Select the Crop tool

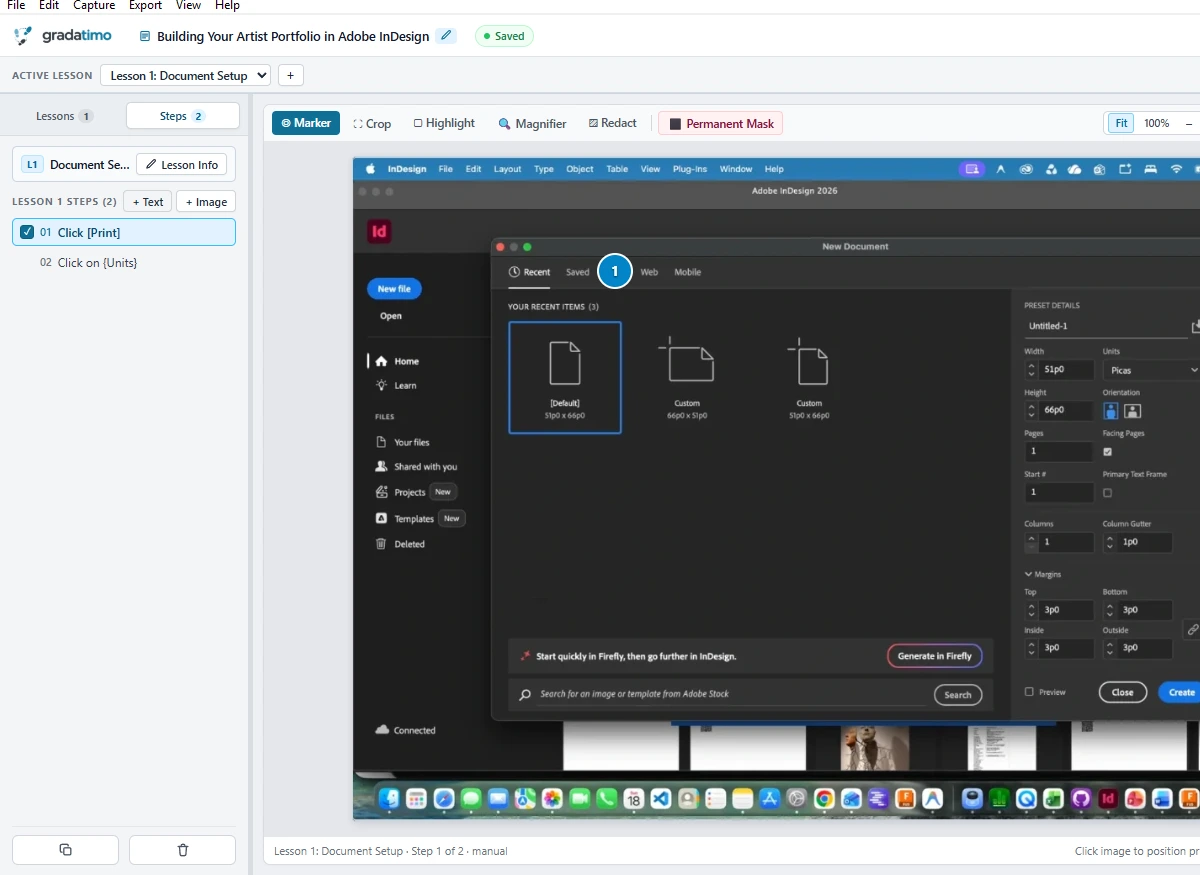click(372, 124)
